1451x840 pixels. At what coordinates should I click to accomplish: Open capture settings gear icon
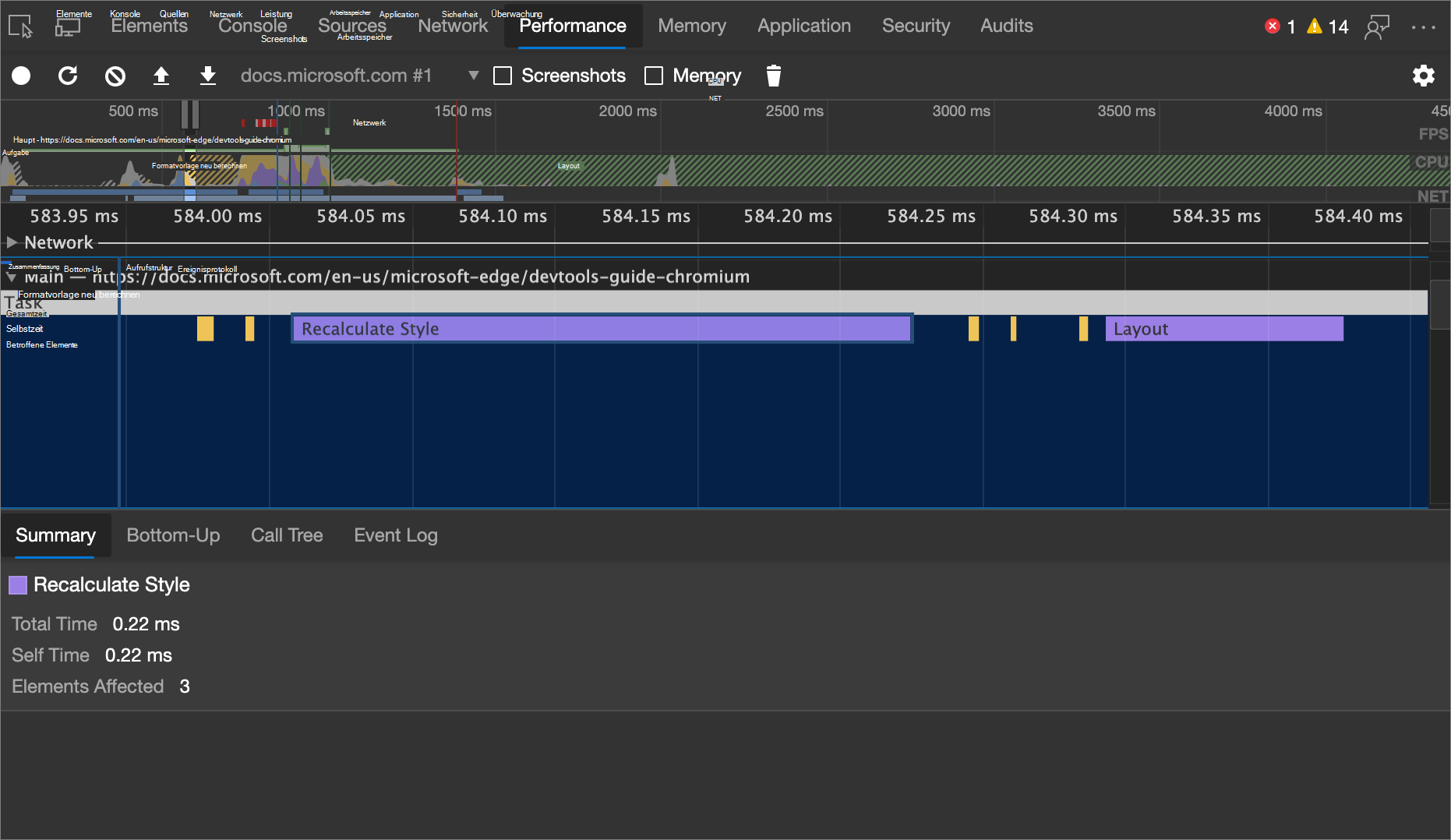pos(1424,76)
